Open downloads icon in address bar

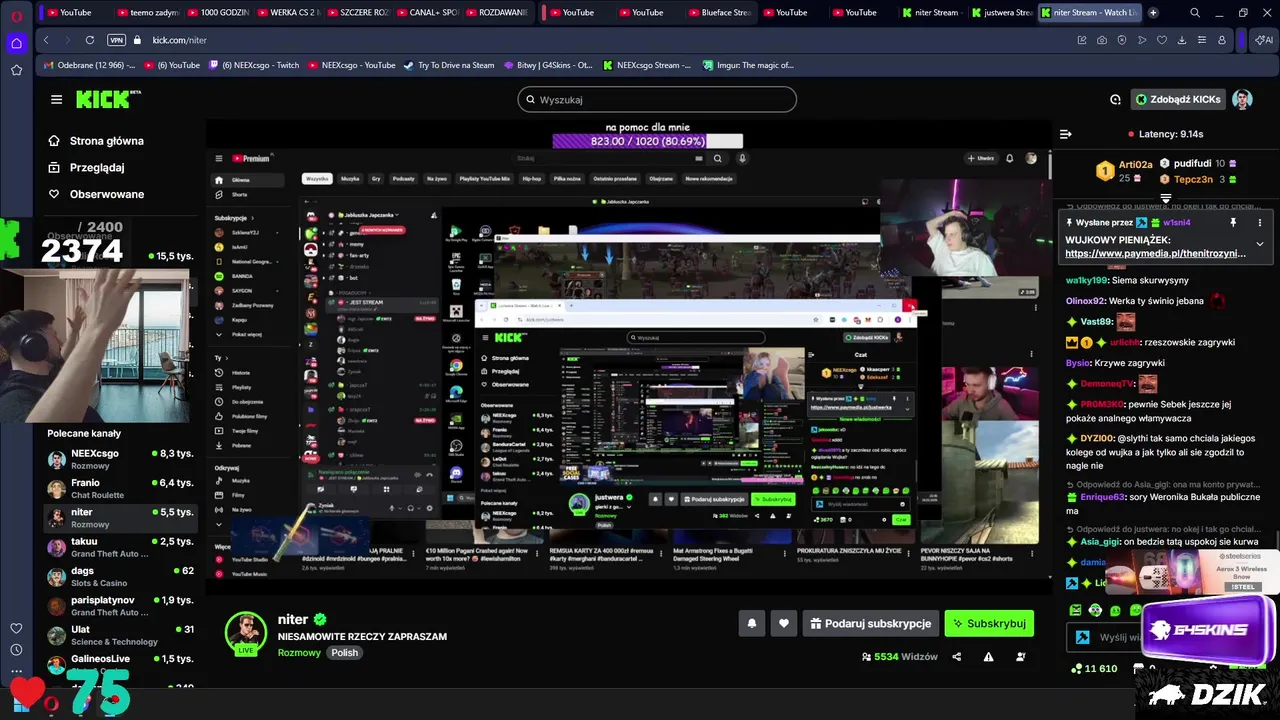pos(1182,40)
